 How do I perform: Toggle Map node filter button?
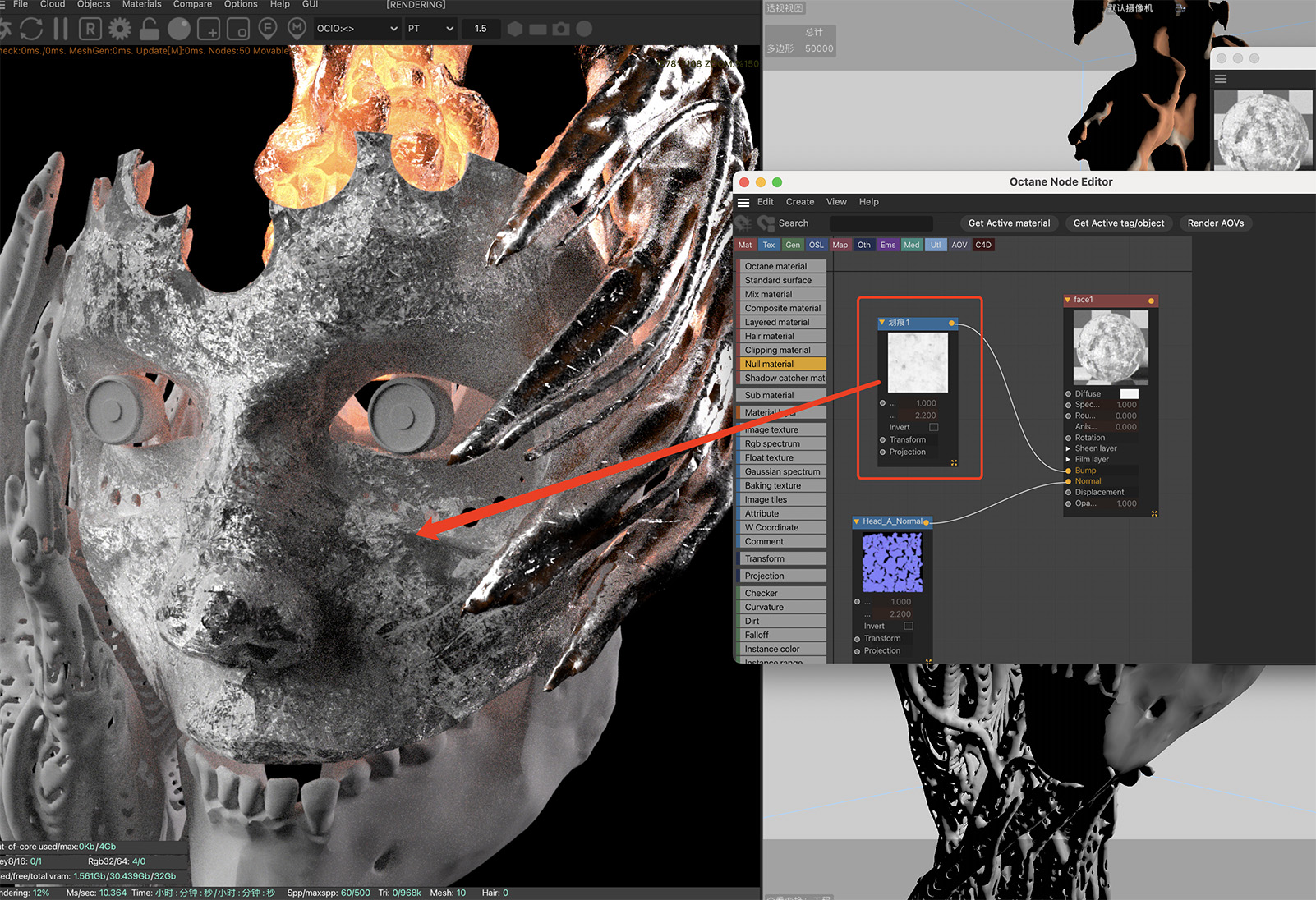[840, 245]
